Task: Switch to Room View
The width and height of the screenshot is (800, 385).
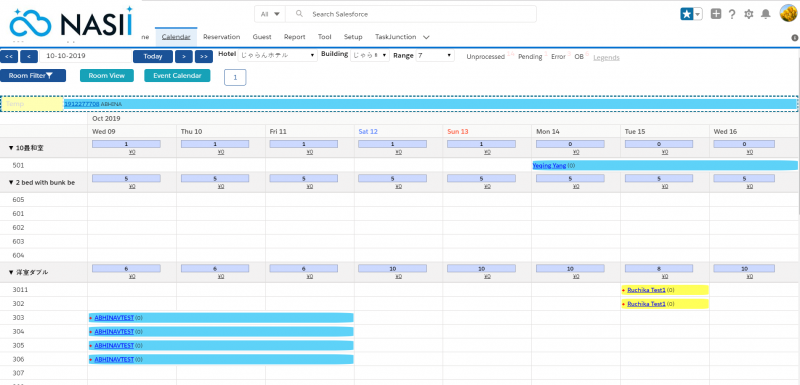Action: 107,75
